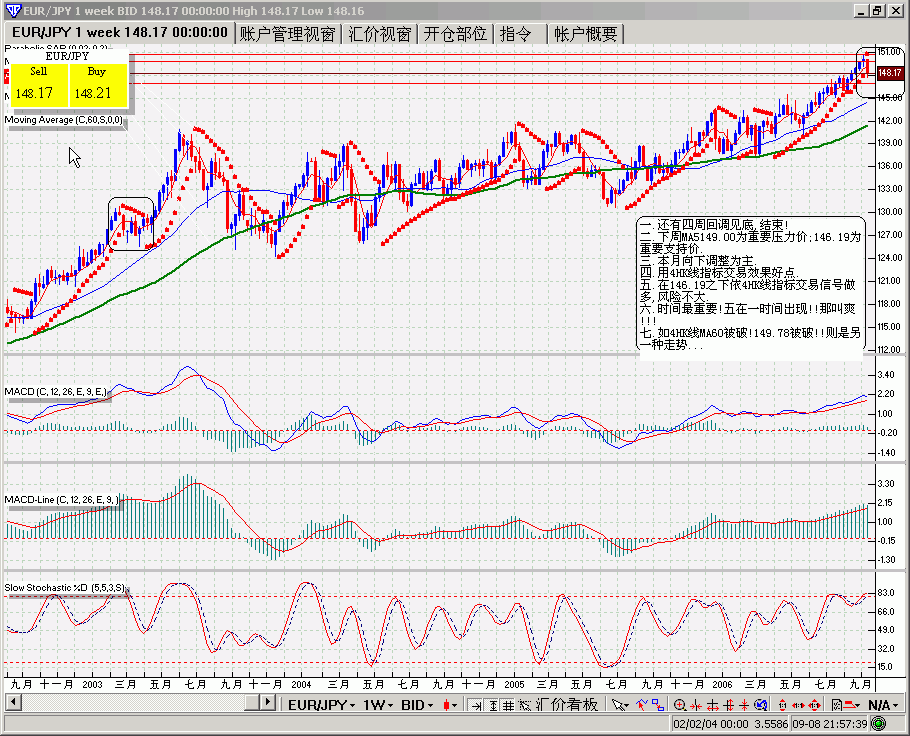Screen dimensions: 910x736
Task: Click the application logo in title bar
Action: pos(13,10)
